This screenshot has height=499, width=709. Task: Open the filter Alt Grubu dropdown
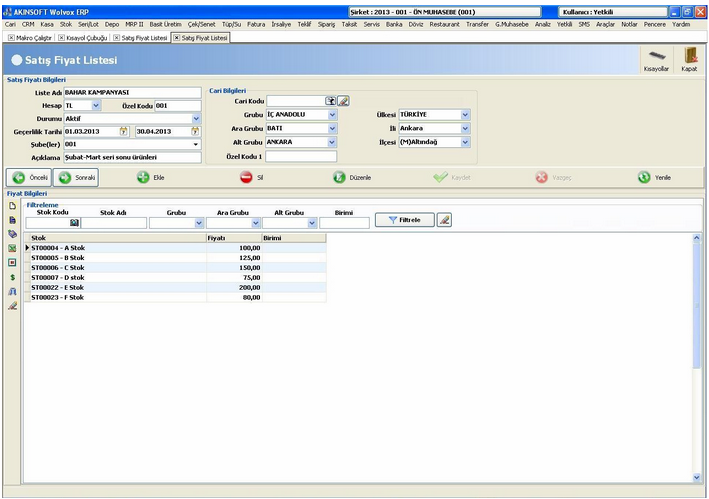pos(312,223)
